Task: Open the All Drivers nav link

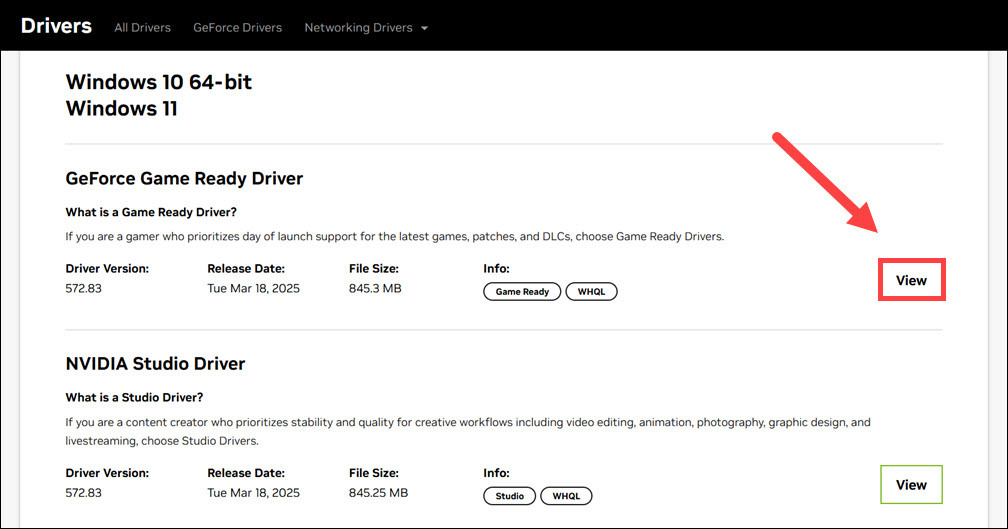Action: pos(142,28)
